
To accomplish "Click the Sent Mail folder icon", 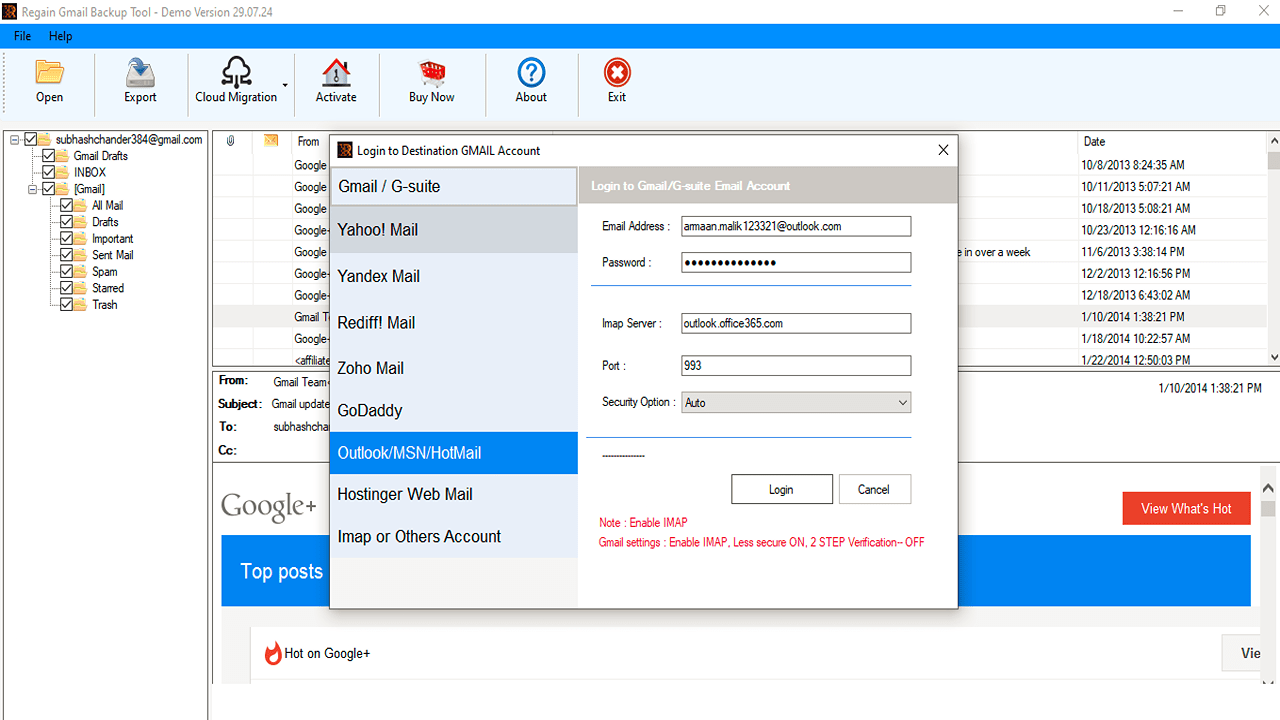I will 82,255.
